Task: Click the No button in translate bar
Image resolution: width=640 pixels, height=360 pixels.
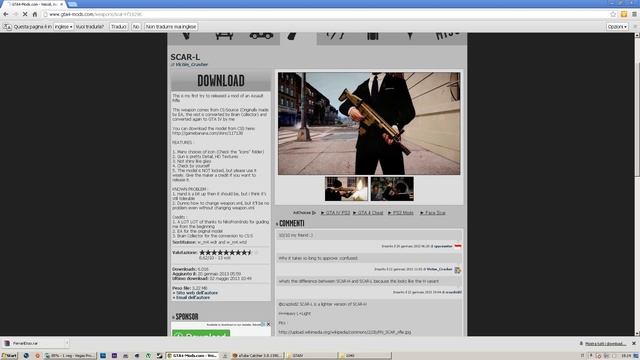Action: tap(136, 27)
